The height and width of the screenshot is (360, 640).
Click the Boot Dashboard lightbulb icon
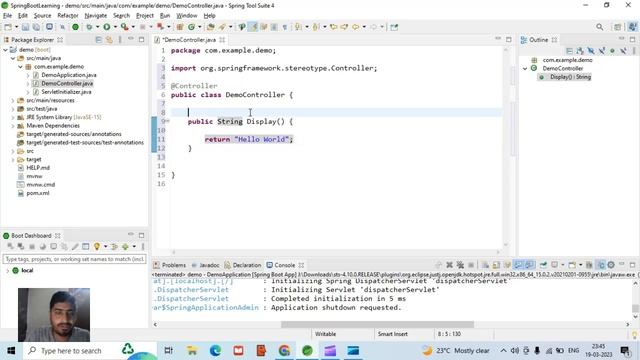tap(97, 247)
